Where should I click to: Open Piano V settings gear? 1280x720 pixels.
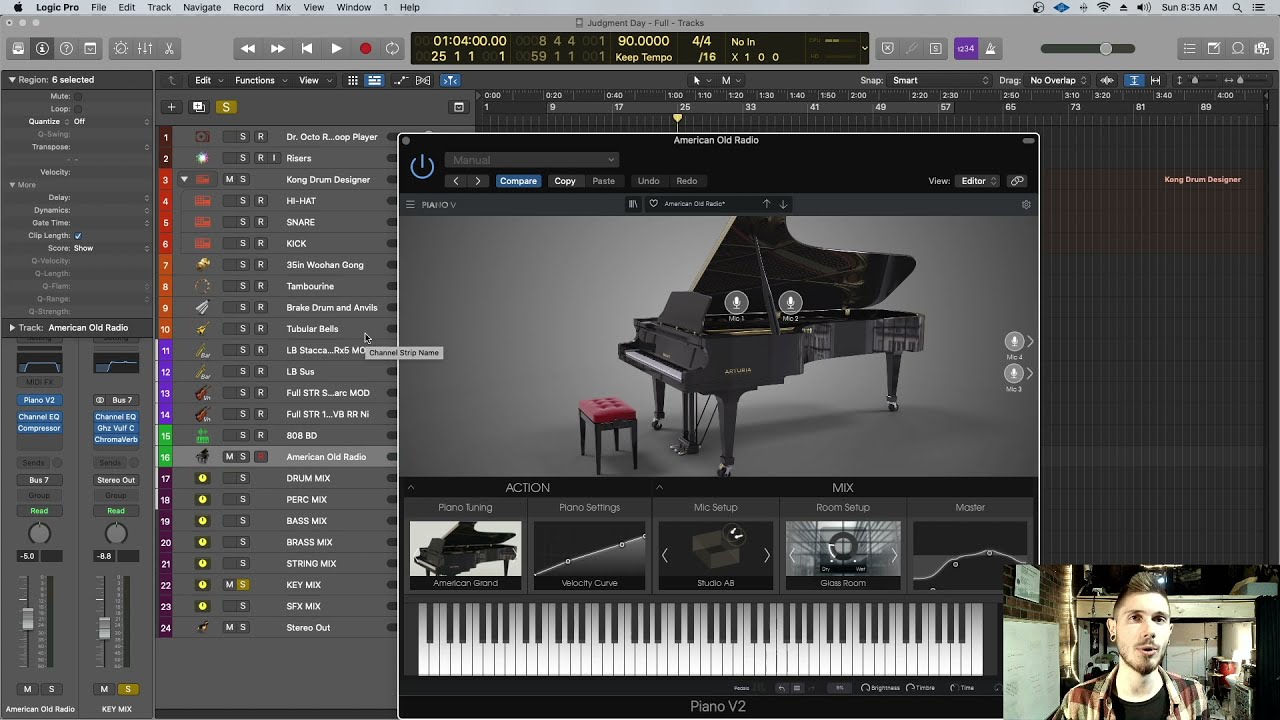[1026, 204]
